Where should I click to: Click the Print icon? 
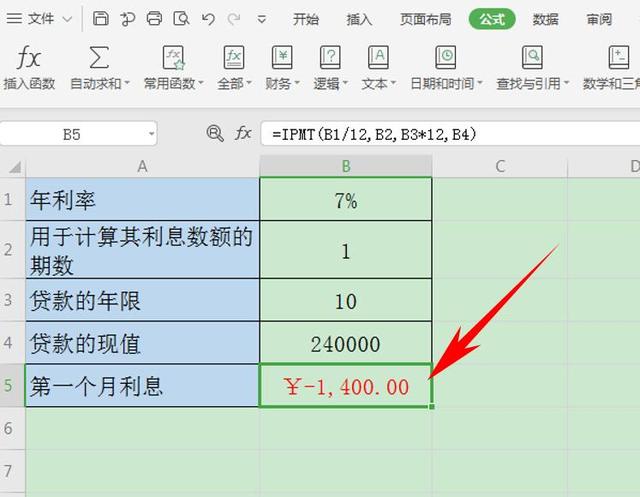(x=154, y=19)
